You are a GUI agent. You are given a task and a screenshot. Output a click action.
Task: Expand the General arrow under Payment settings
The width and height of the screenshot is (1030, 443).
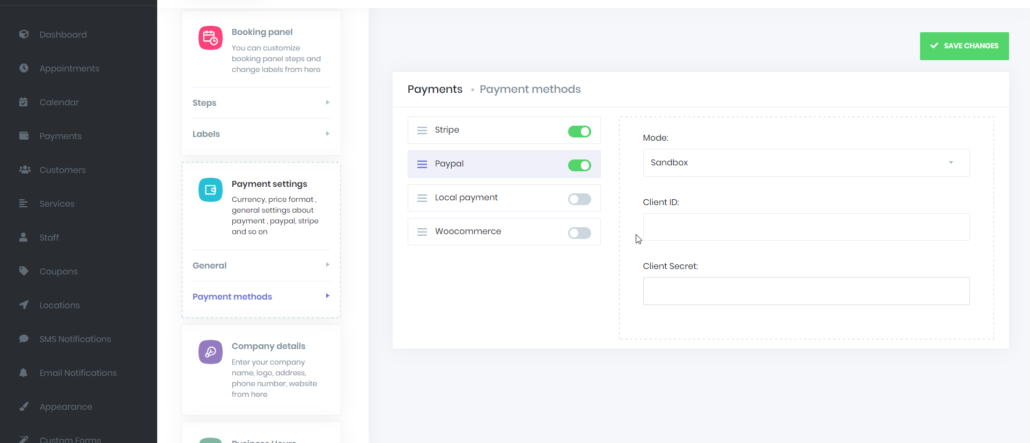(327, 265)
